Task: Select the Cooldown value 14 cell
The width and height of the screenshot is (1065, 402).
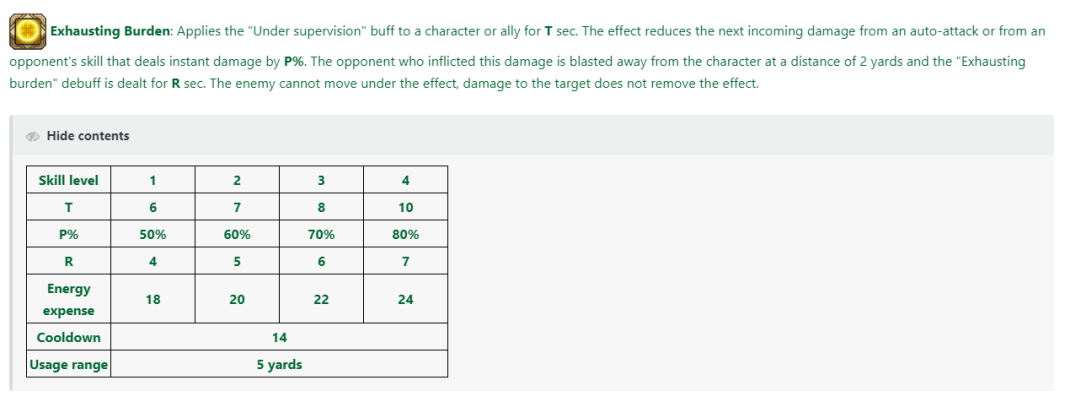Action: point(279,337)
